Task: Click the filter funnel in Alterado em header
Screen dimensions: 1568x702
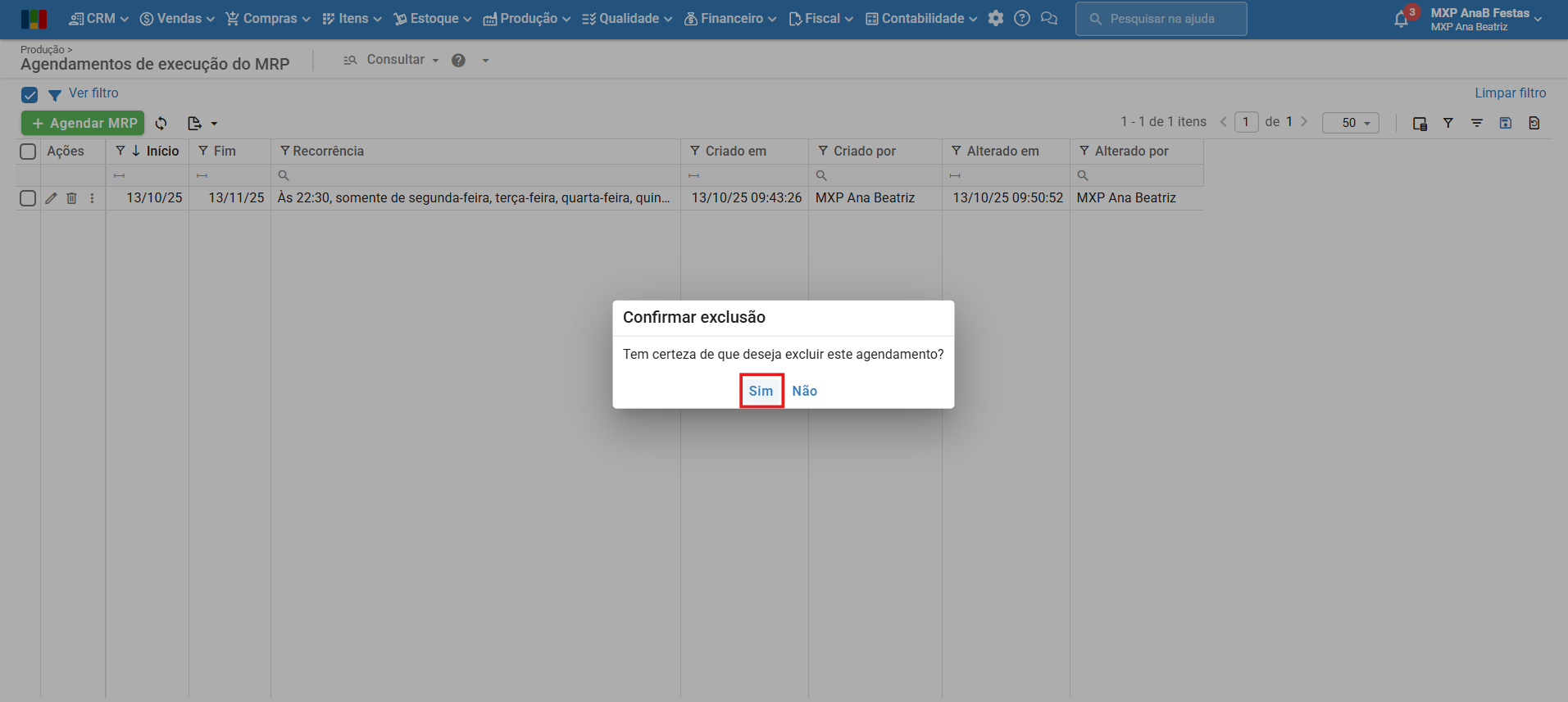Action: (x=957, y=151)
